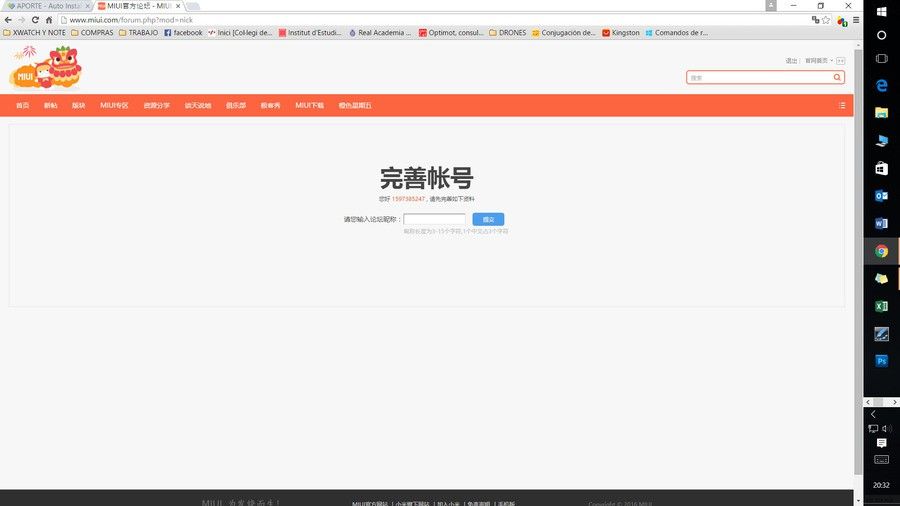Viewport: 900px width, 506px height.
Task: Close the APORTE tab
Action: pyautogui.click(x=88, y=6)
